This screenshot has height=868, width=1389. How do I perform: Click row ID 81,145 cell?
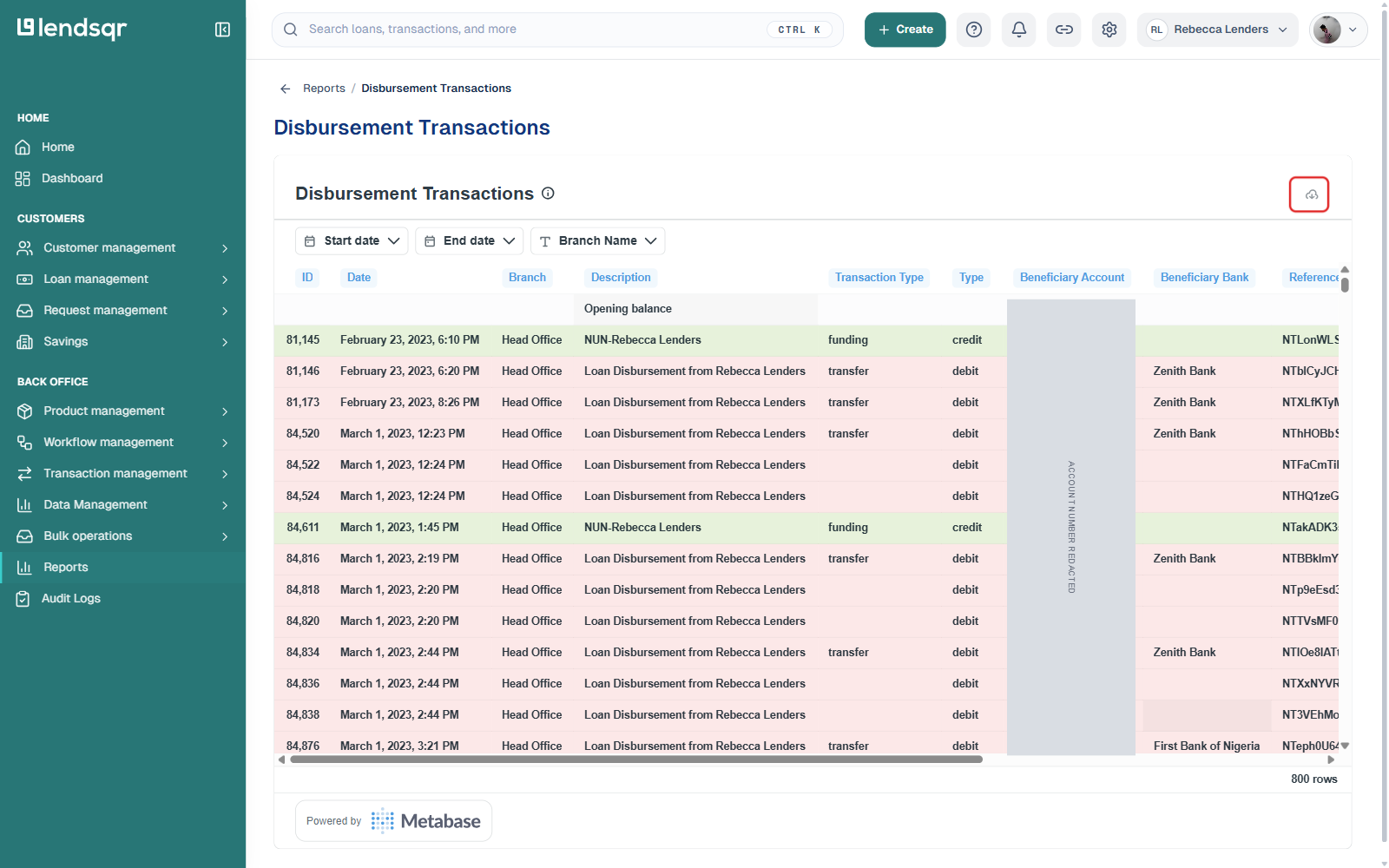coord(303,340)
